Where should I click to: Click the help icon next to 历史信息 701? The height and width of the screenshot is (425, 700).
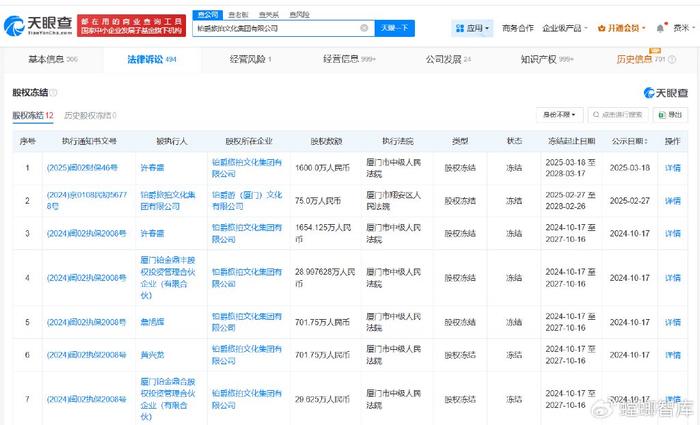(672, 59)
